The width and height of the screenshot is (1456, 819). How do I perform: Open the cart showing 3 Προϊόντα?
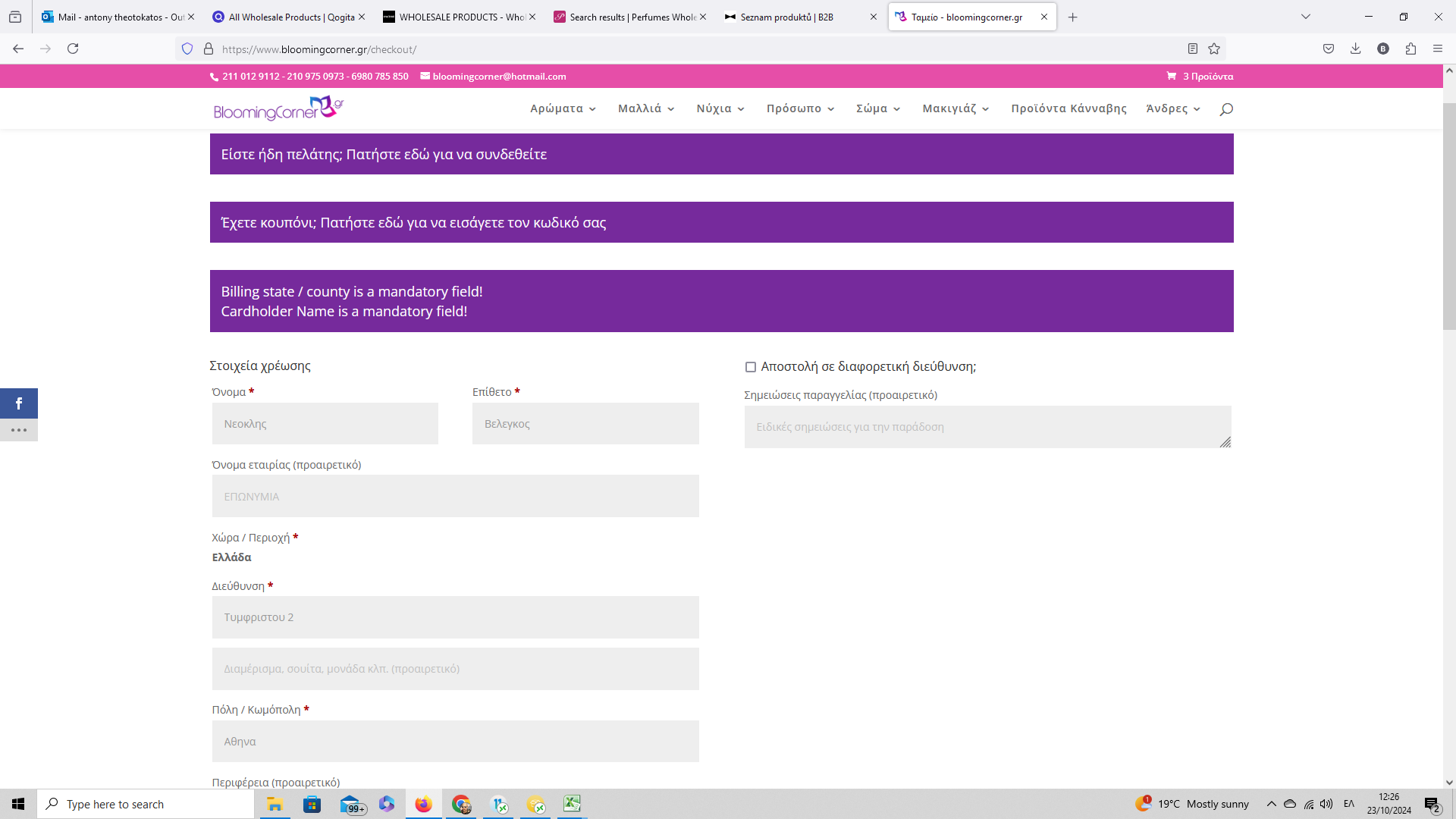[1200, 77]
